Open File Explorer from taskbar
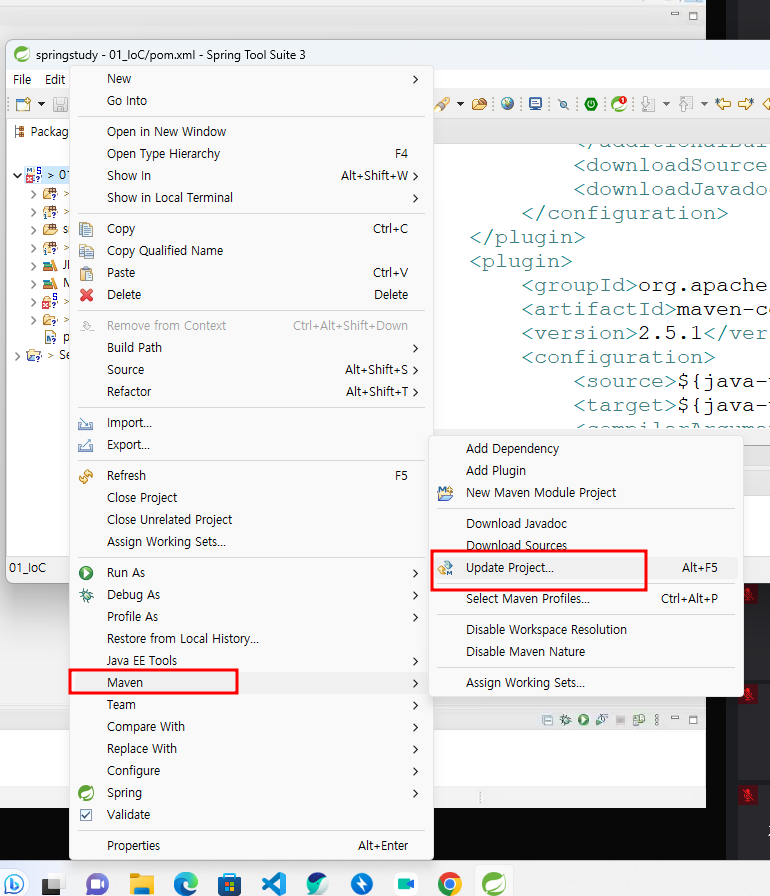770x896 pixels. (x=142, y=883)
